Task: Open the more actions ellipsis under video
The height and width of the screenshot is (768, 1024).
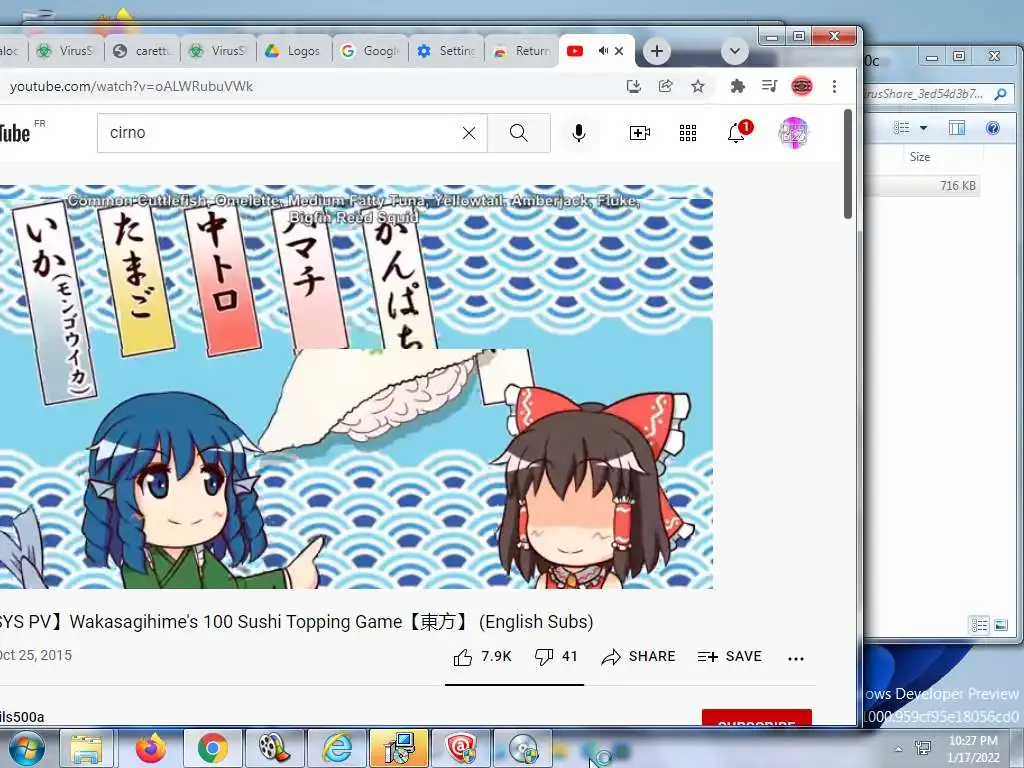Action: coord(795,658)
